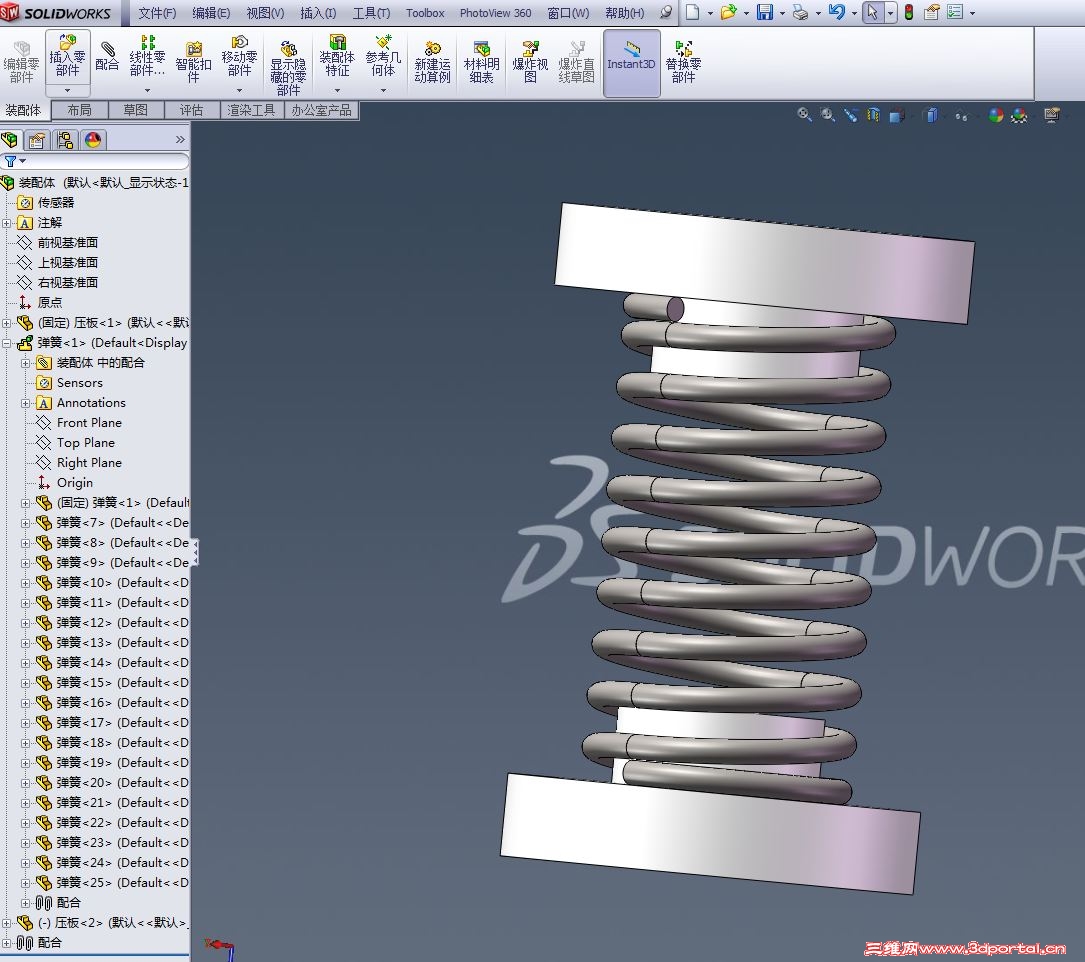Open the 装配体特征 assembly features tool
1085x962 pixels.
click(x=337, y=56)
